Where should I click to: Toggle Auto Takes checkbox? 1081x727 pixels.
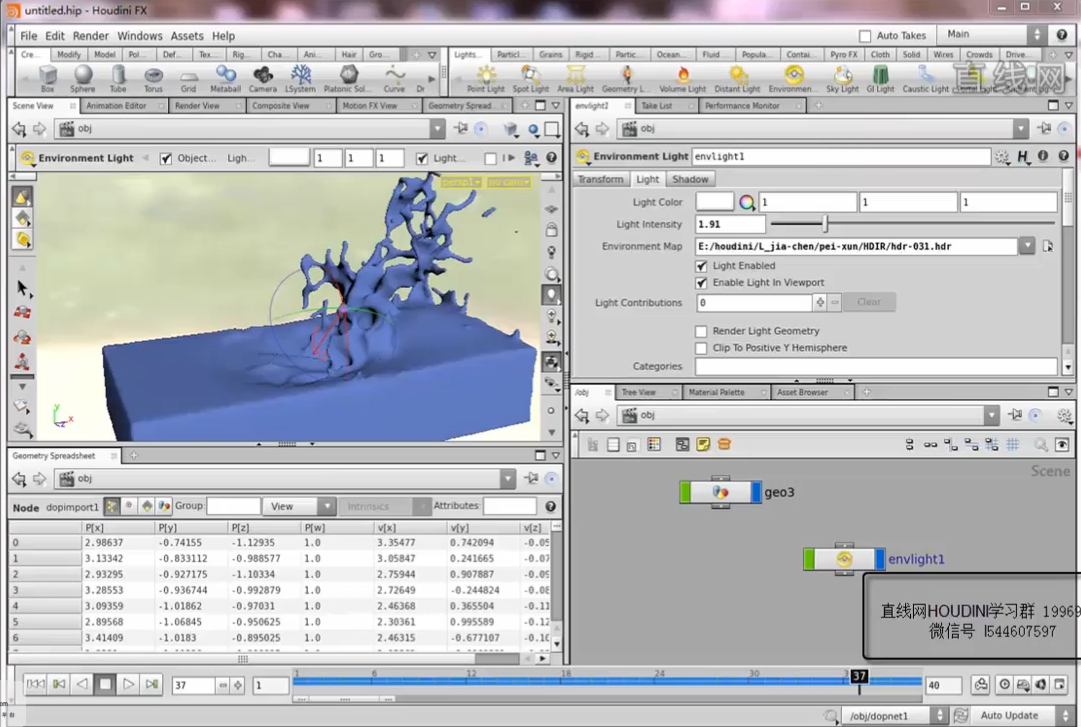(865, 36)
